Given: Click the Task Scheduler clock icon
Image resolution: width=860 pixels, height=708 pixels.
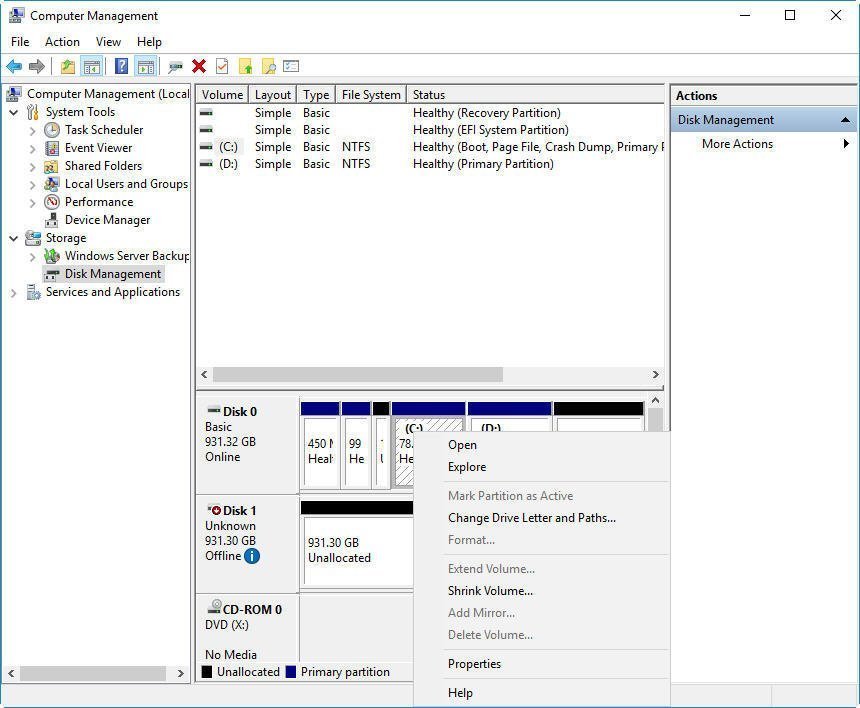Looking at the screenshot, I should [52, 130].
